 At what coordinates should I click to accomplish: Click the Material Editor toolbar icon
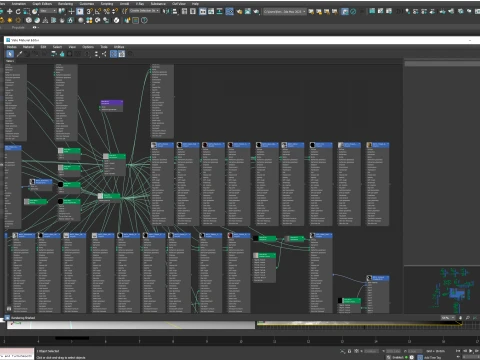tap(229, 11)
